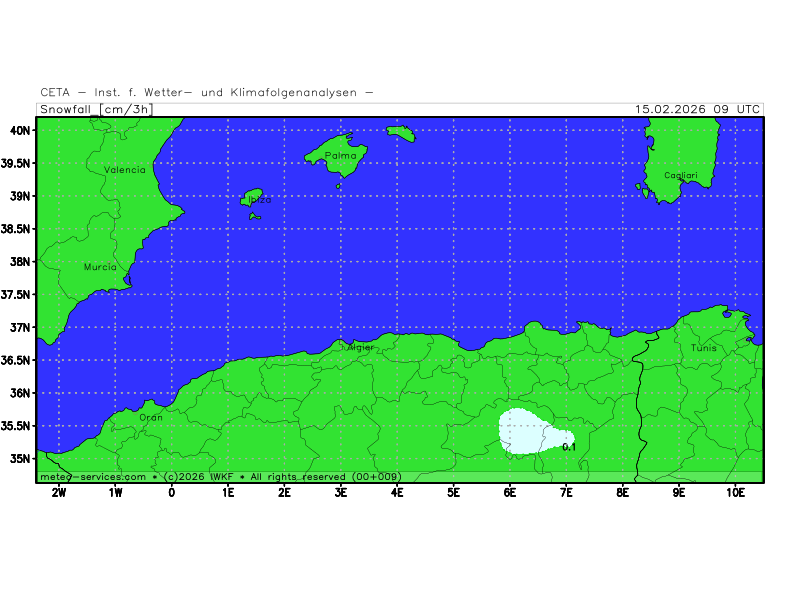Image resolution: width=800 pixels, height=600 pixels.
Task: Click the Oran city label
Action: (150, 417)
